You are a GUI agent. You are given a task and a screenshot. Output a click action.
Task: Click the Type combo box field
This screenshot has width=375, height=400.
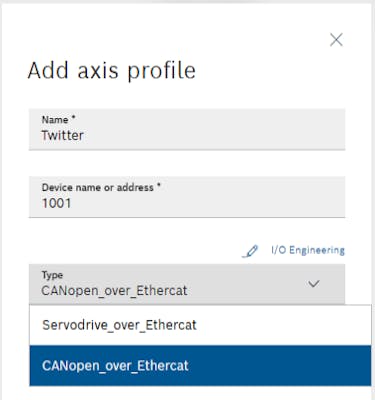187,284
